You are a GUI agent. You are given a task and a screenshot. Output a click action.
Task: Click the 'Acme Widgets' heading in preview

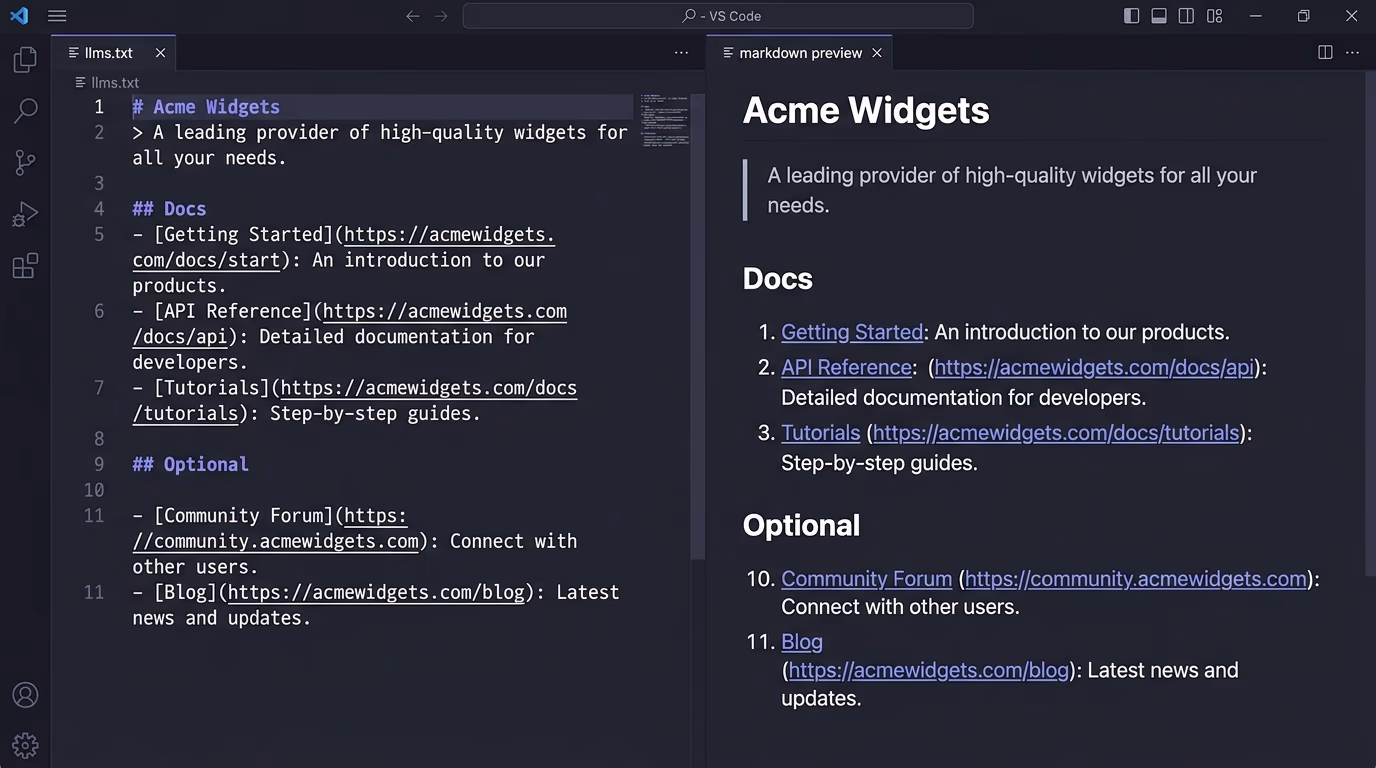point(866,110)
